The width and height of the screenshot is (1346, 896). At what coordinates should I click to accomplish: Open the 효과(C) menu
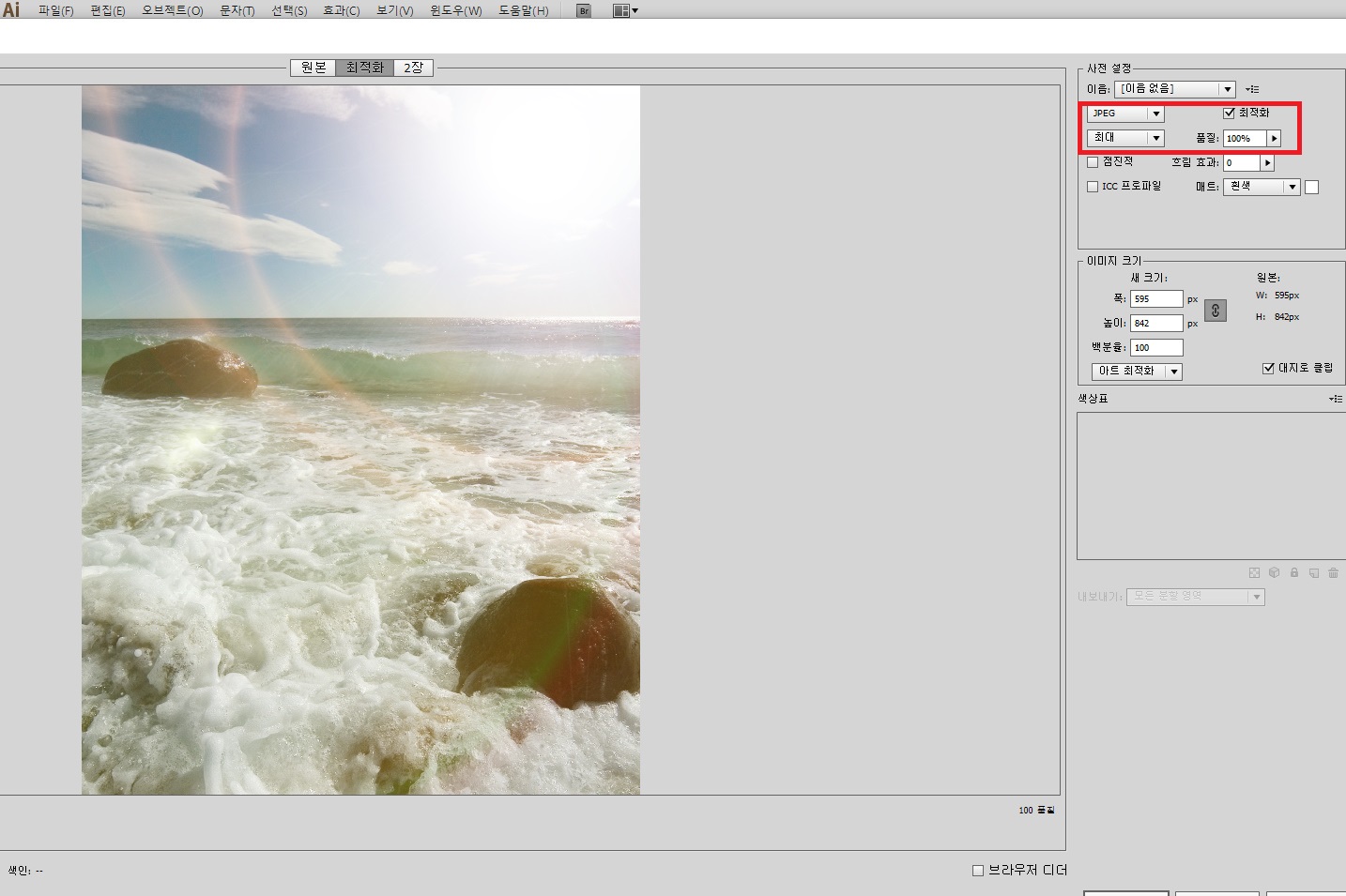341,11
